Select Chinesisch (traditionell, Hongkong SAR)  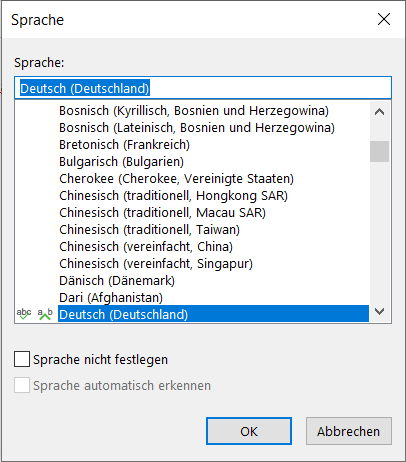pyautogui.click(x=173, y=196)
